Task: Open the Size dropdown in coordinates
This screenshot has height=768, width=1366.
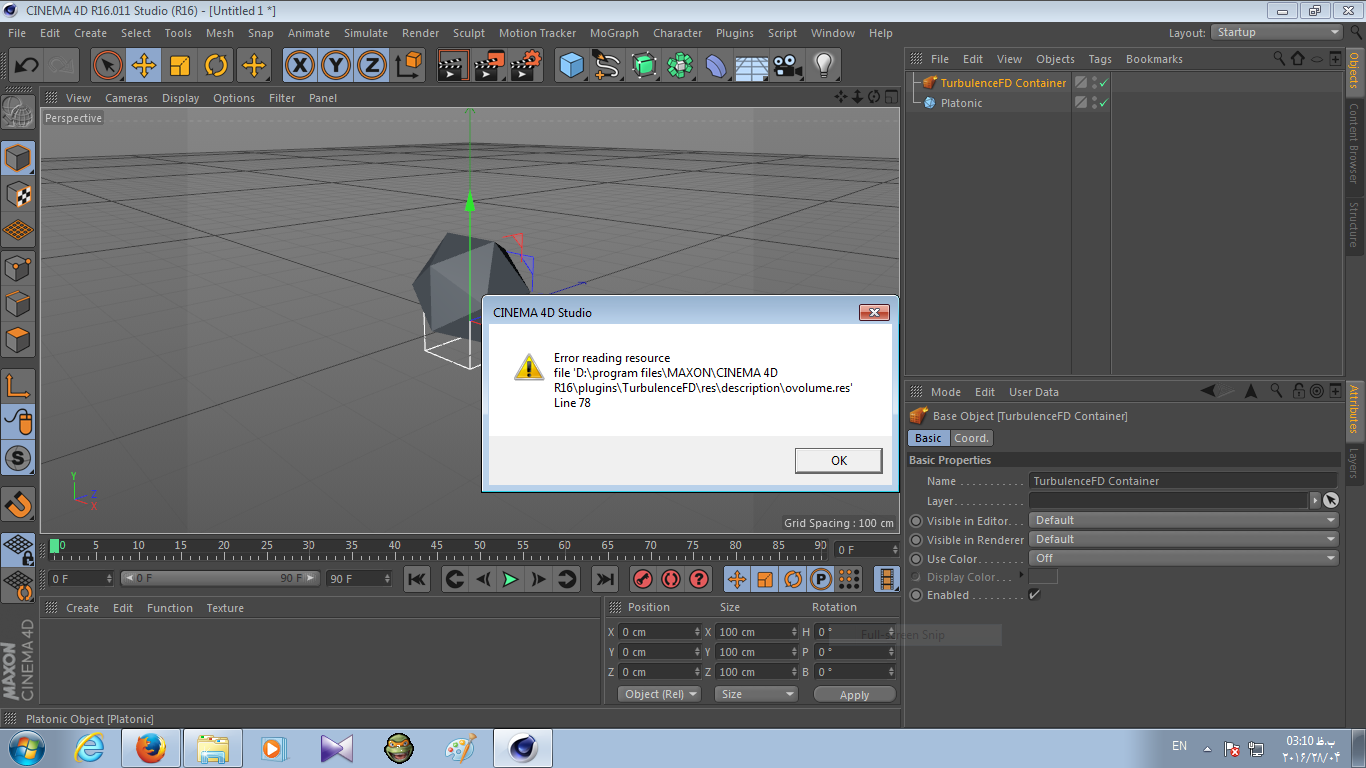Action: (756, 694)
